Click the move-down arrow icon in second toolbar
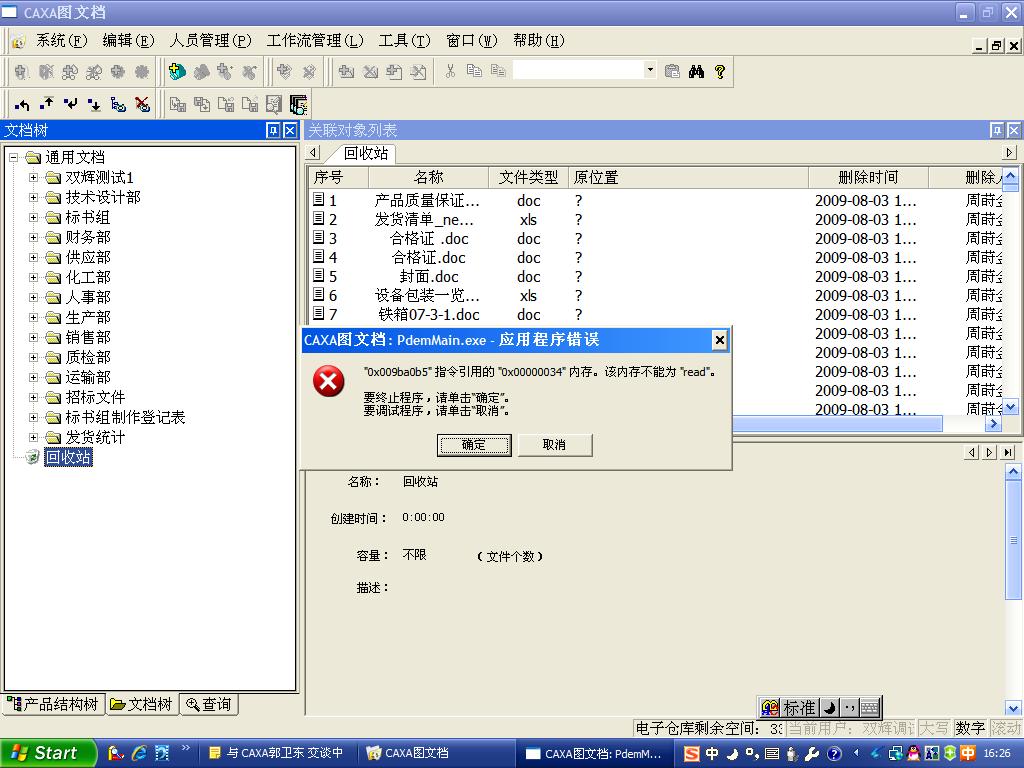Image resolution: width=1024 pixels, height=768 pixels. pyautogui.click(x=95, y=104)
